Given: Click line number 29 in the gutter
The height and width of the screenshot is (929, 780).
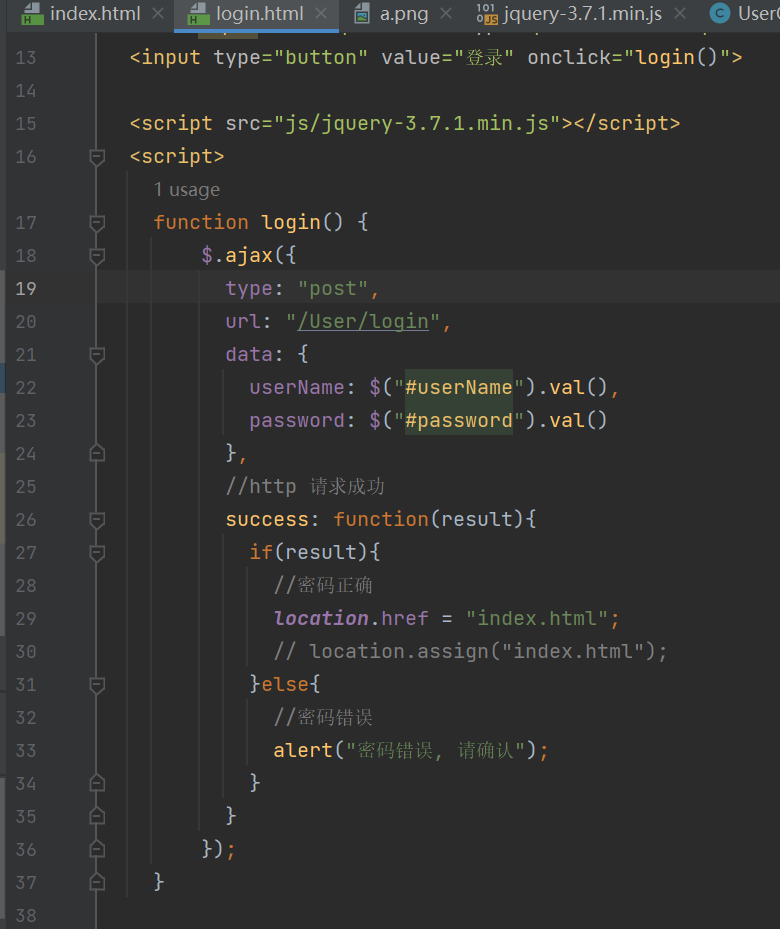Looking at the screenshot, I should pos(26,619).
